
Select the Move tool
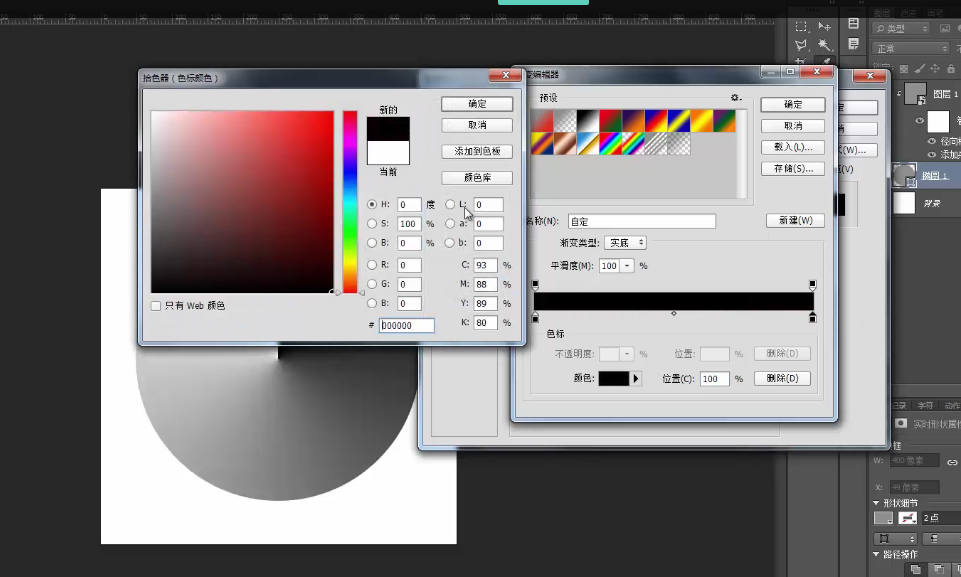825,26
